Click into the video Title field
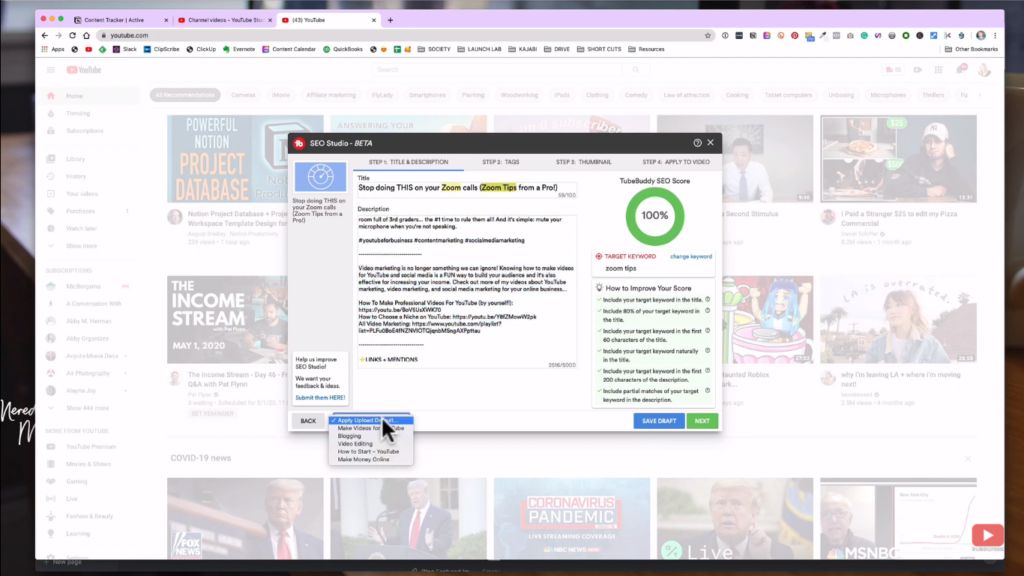 pyautogui.click(x=466, y=189)
